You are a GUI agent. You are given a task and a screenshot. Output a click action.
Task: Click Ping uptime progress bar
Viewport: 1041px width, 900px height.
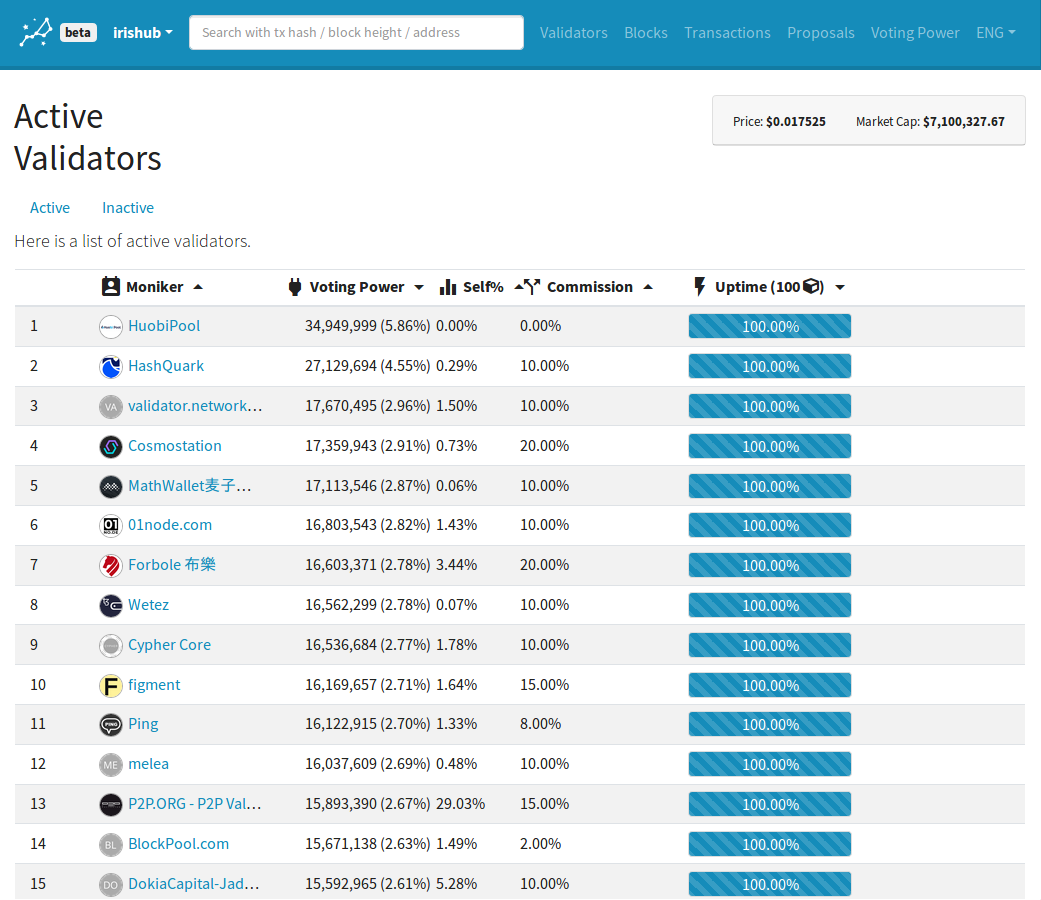[x=769, y=725]
